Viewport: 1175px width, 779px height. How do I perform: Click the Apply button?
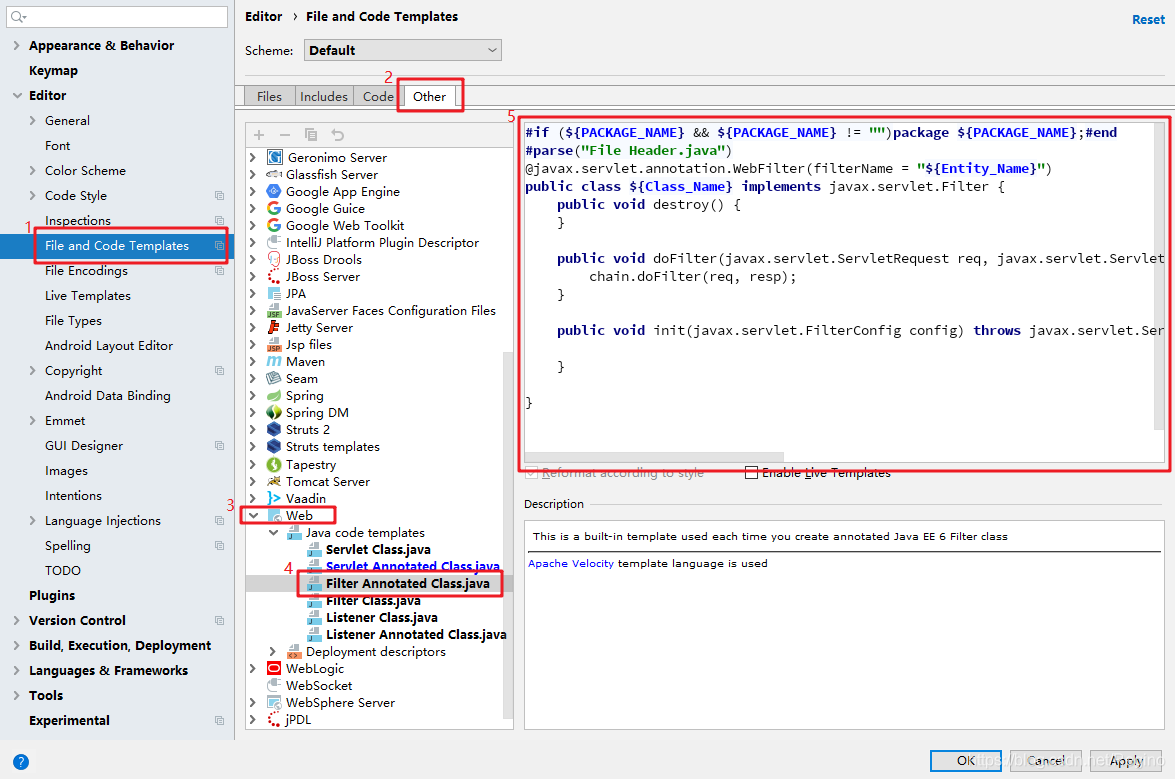pyautogui.click(x=1126, y=761)
